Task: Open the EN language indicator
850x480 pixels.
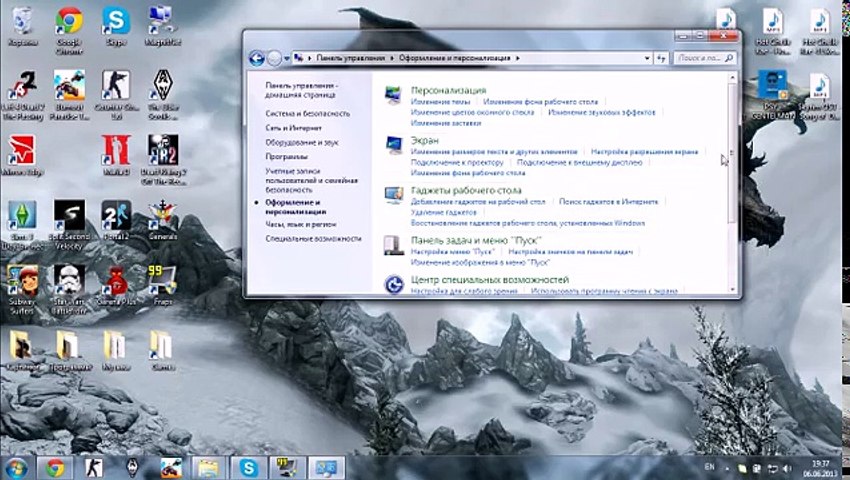Action: 710,467
